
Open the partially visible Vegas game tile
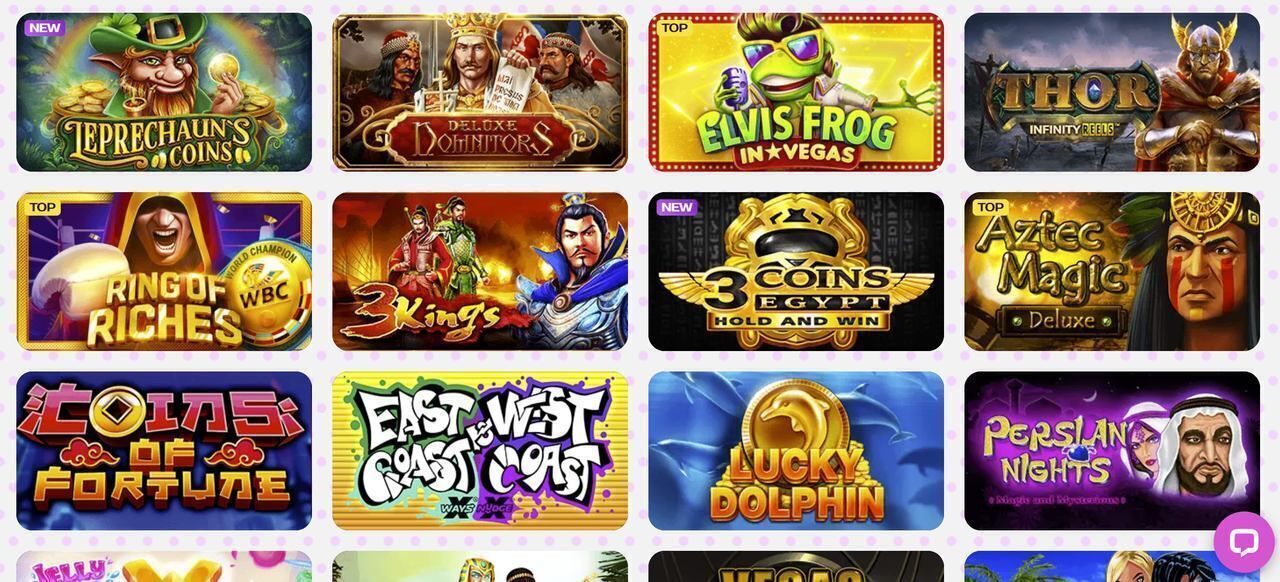tap(796, 567)
